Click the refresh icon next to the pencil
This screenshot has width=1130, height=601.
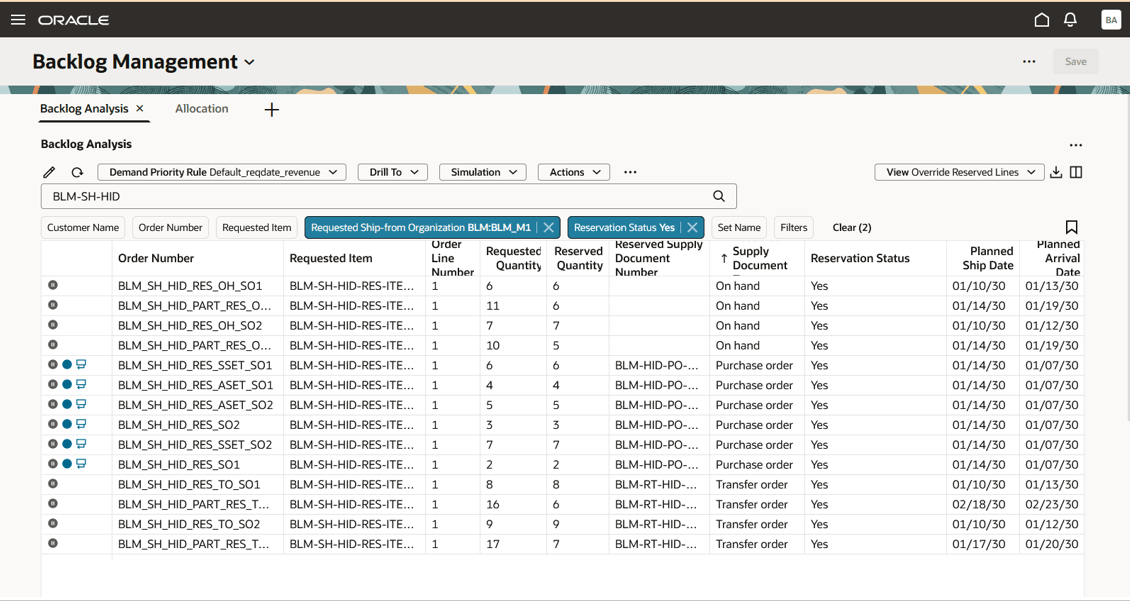click(76, 171)
